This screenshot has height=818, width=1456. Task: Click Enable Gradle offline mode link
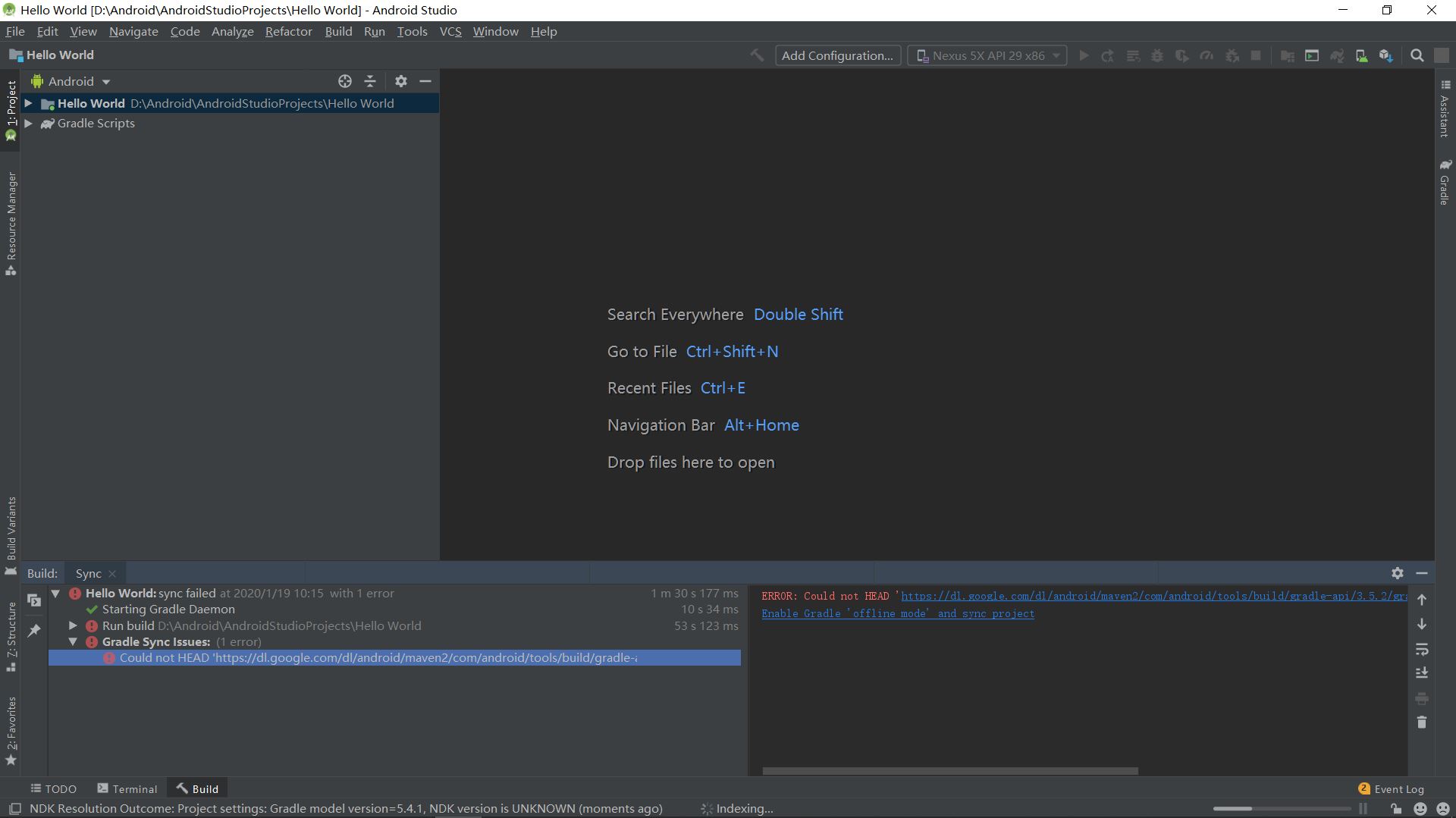(898, 613)
